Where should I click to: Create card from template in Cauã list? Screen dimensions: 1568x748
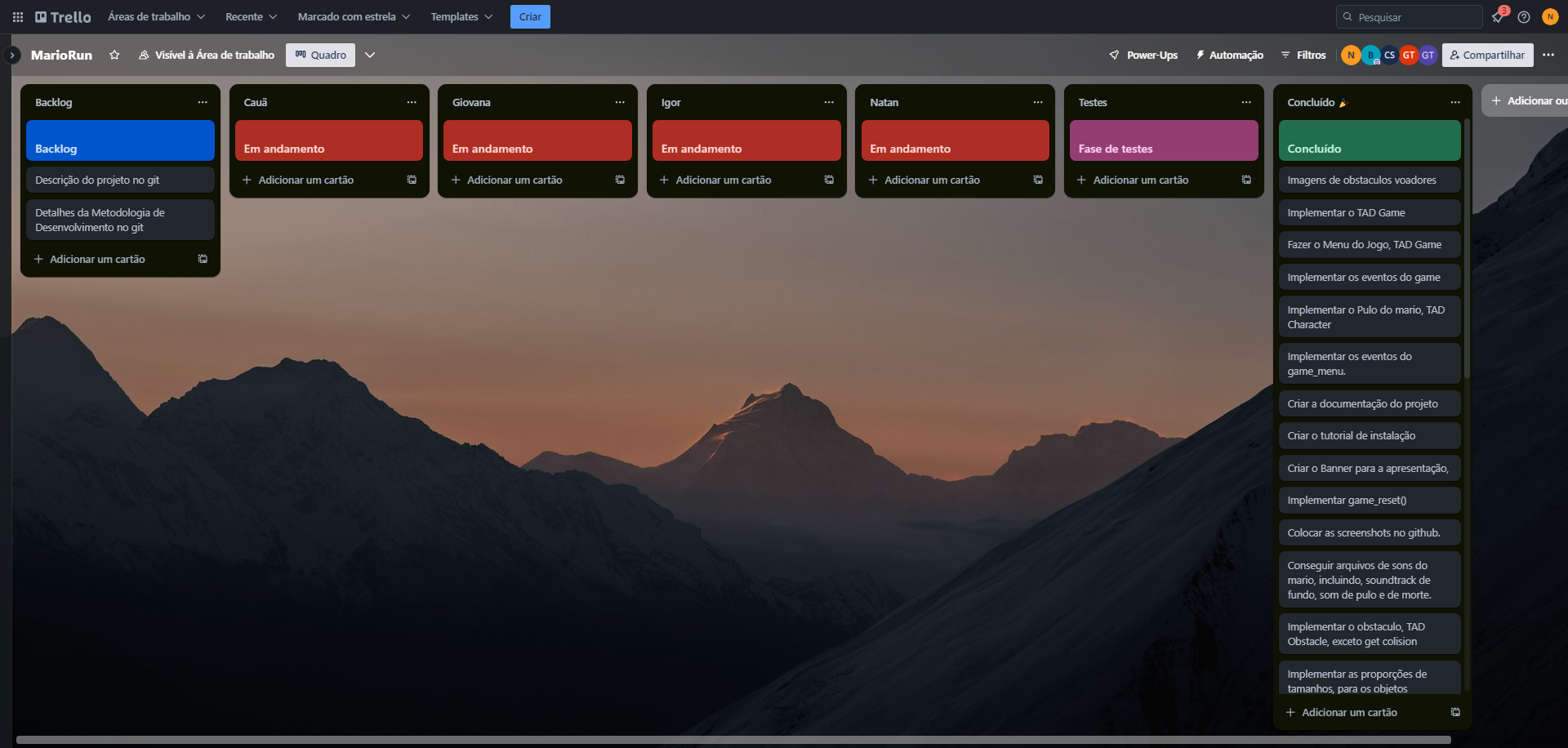[x=412, y=180]
